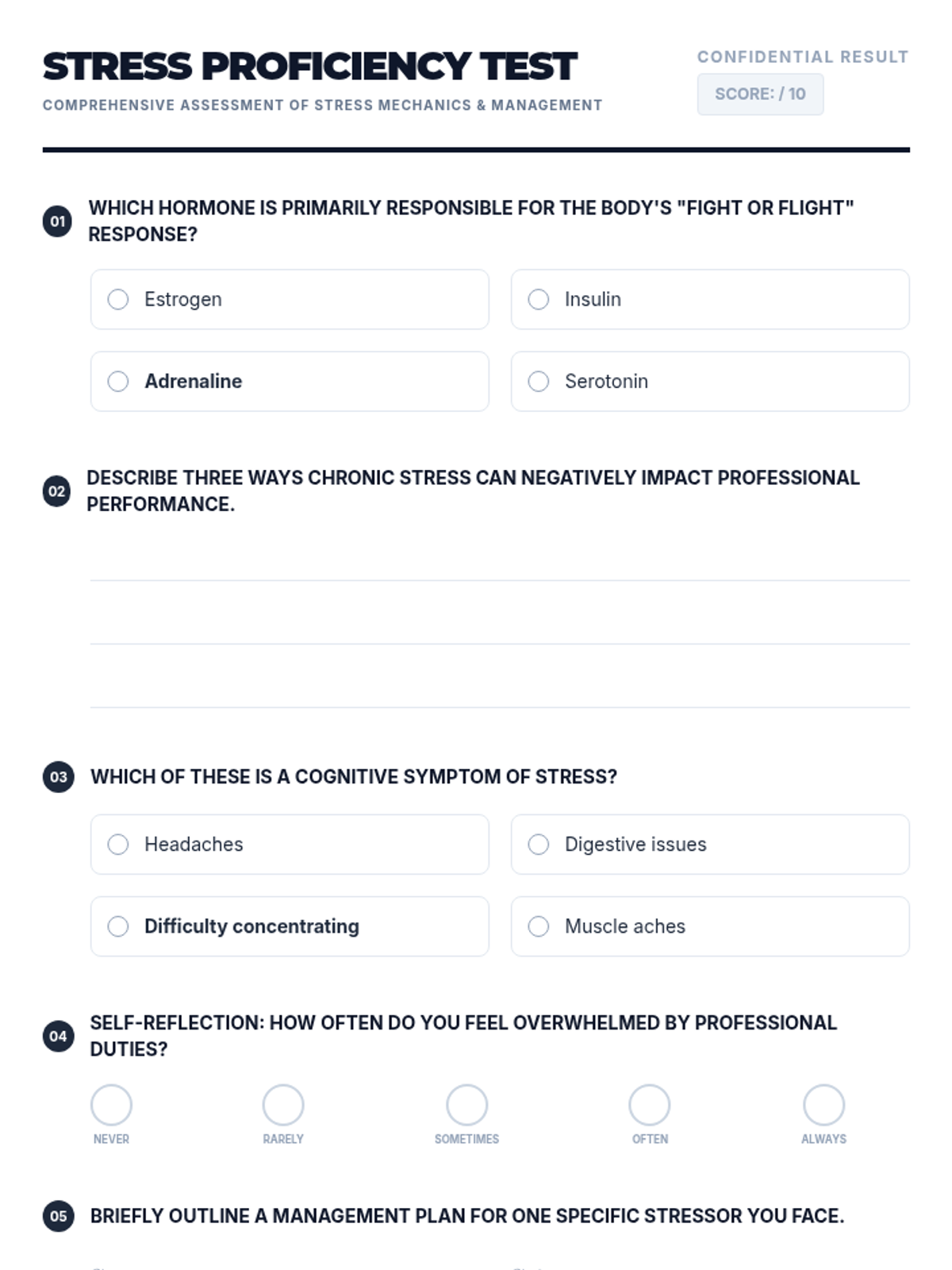Select the Muscle aches option
952x1270 pixels.
tap(539, 926)
